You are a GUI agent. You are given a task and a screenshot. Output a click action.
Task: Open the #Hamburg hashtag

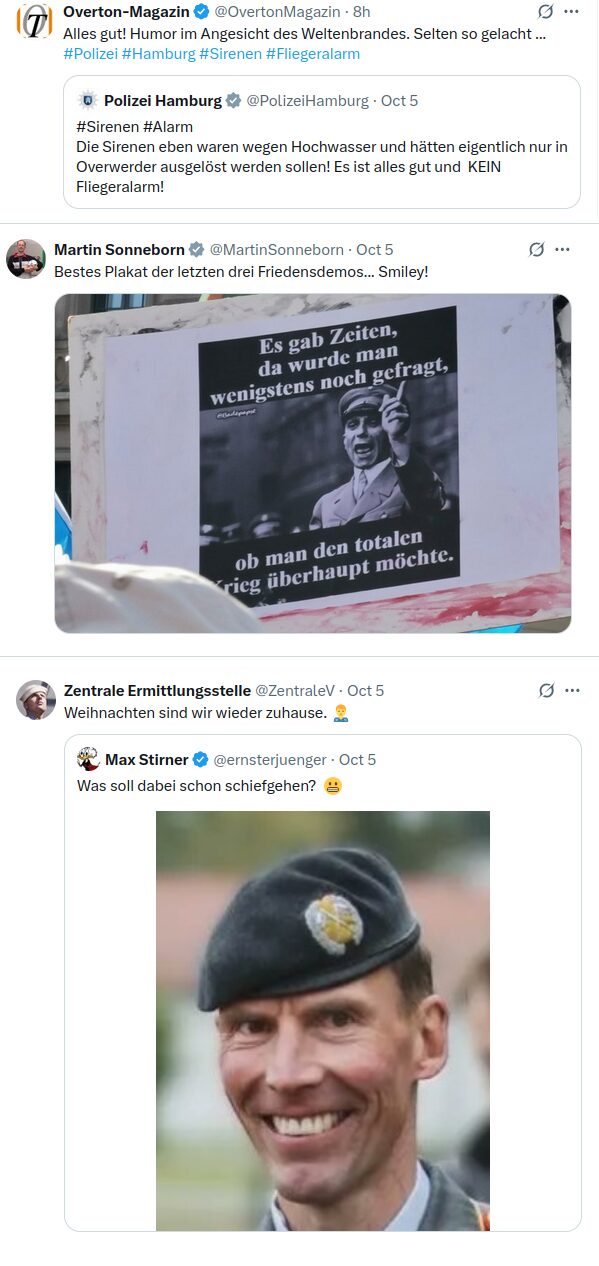(x=158, y=53)
